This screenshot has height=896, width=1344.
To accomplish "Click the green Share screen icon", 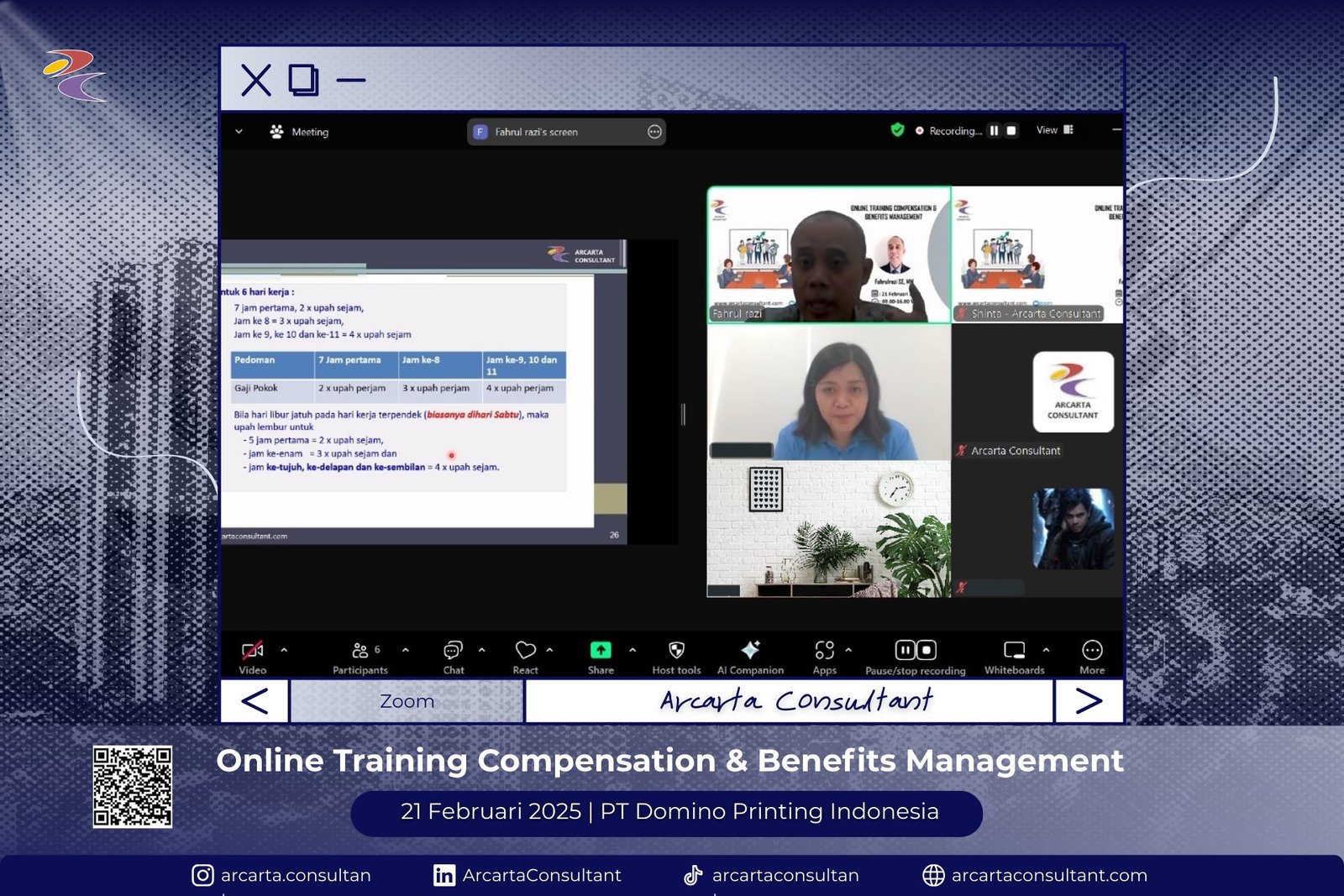I will pyautogui.click(x=601, y=651).
